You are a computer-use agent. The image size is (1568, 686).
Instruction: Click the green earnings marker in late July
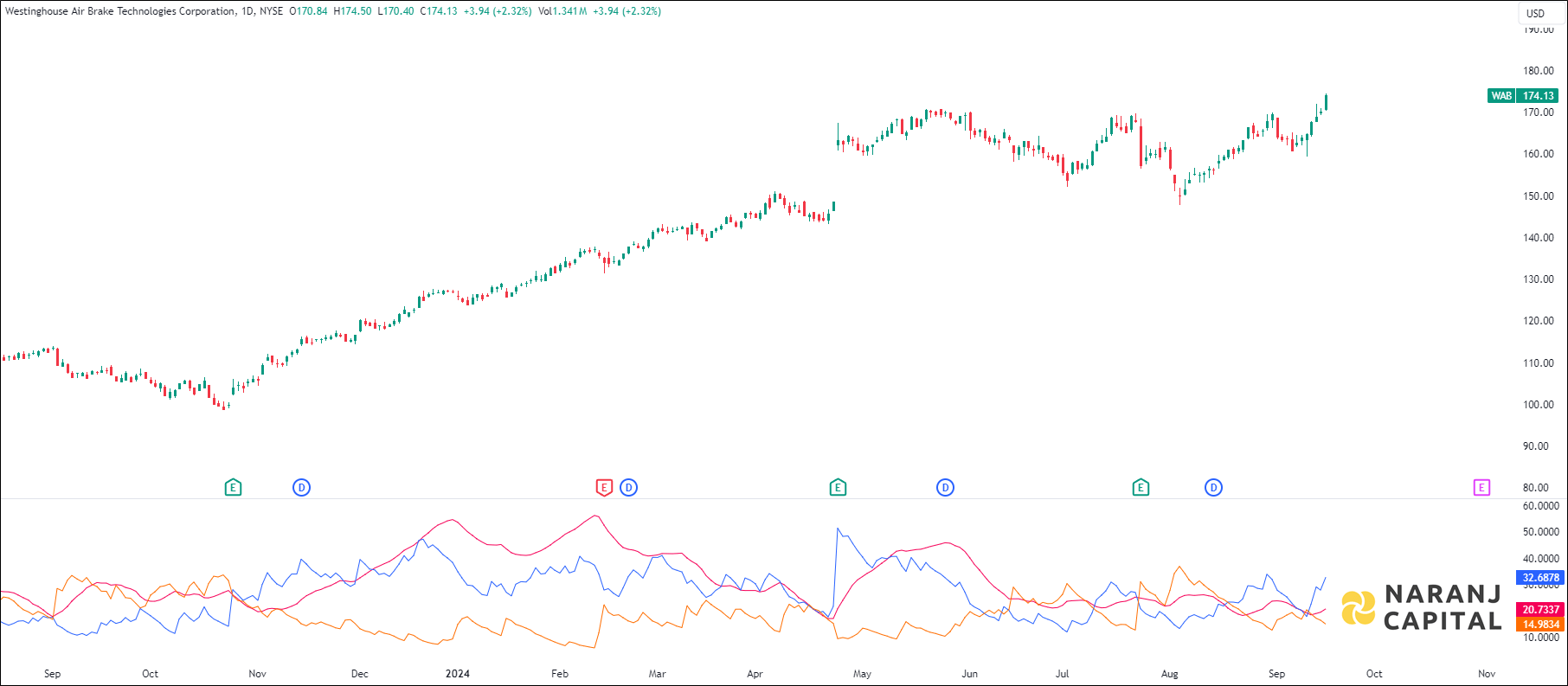(x=1141, y=488)
